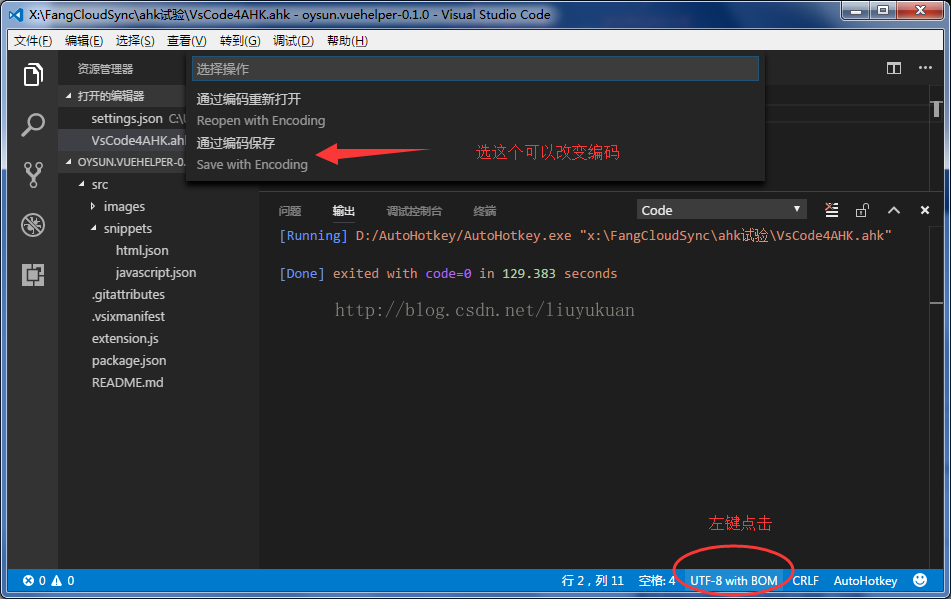The image size is (951, 599).
Task: Open the 转到(G) menu
Action: [240, 41]
